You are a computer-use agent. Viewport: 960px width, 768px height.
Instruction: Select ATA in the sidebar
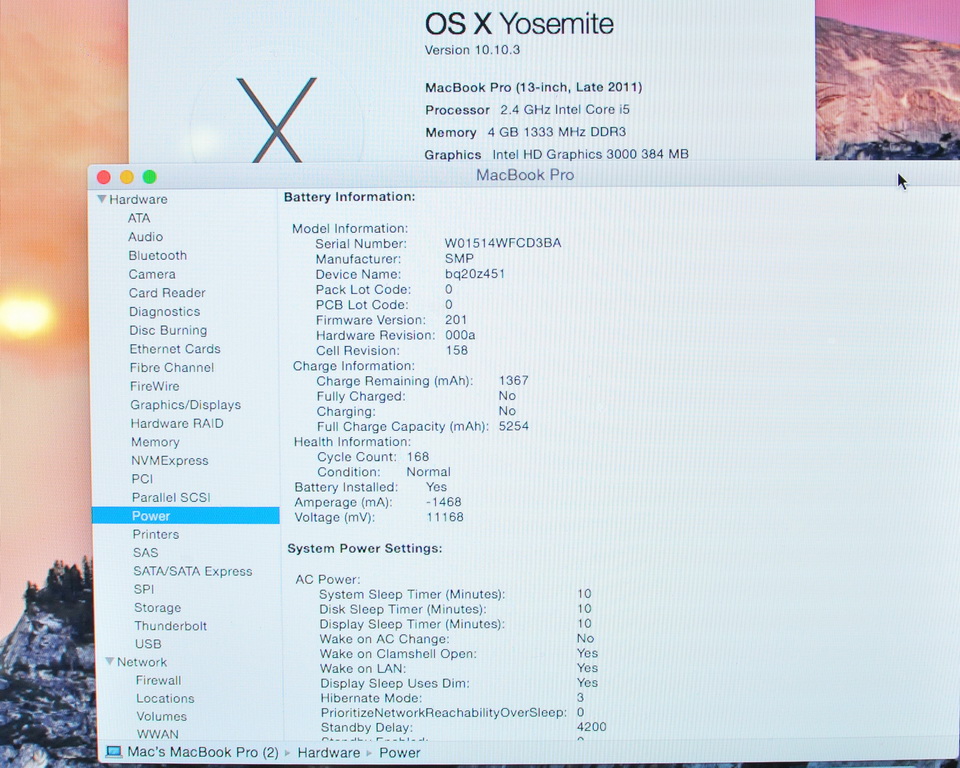tap(139, 218)
